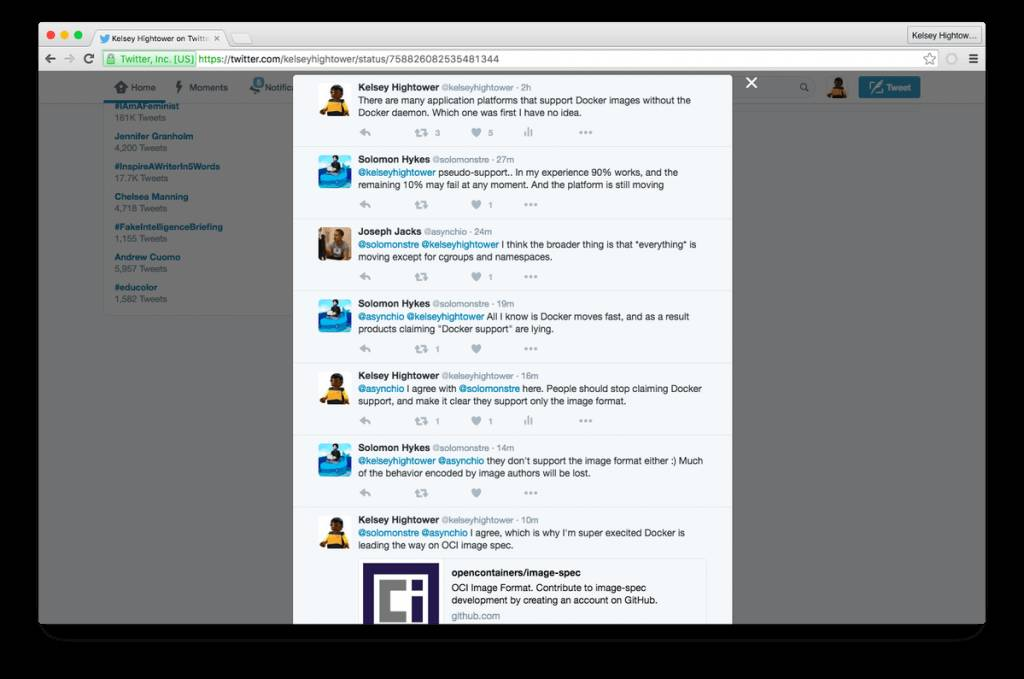Screen dimensions: 1024x679
Task: Open the #FakeIntelligenceBriefing trend
Action: [168, 227]
